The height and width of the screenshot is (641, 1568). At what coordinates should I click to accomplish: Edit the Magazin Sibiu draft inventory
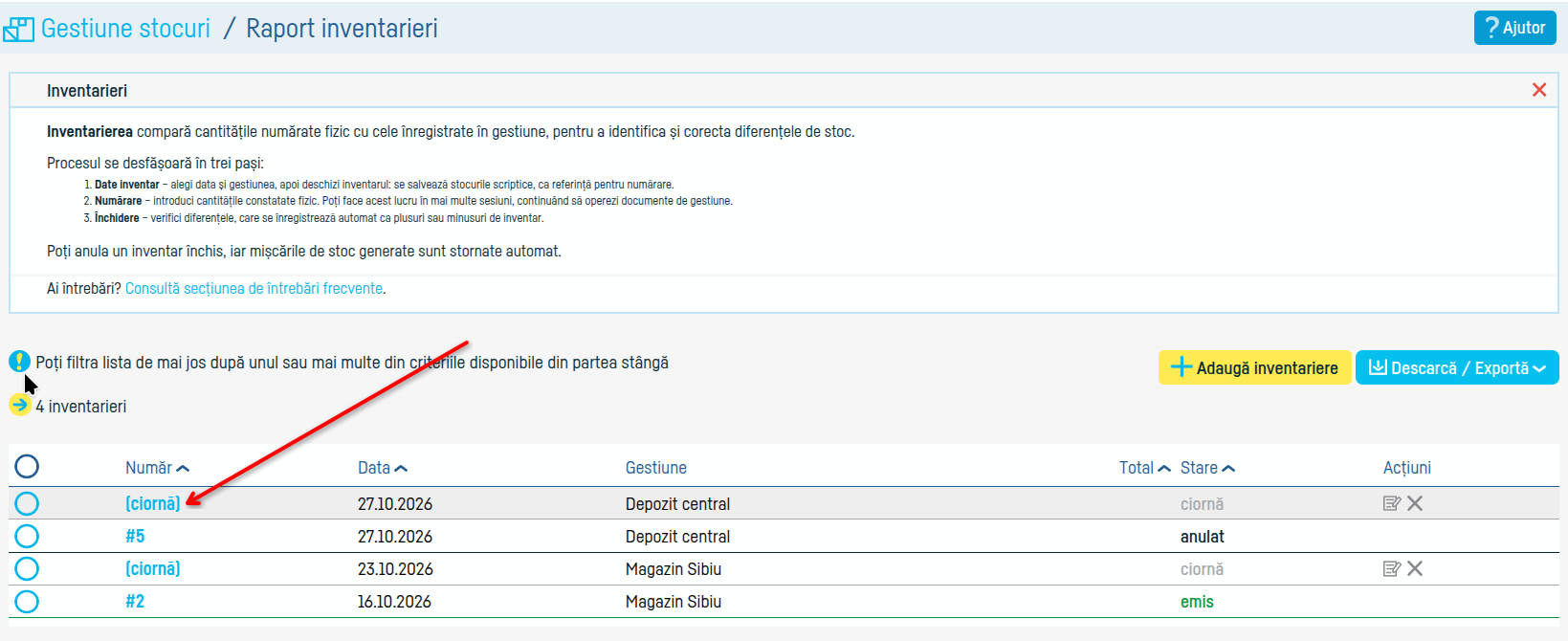(1392, 568)
